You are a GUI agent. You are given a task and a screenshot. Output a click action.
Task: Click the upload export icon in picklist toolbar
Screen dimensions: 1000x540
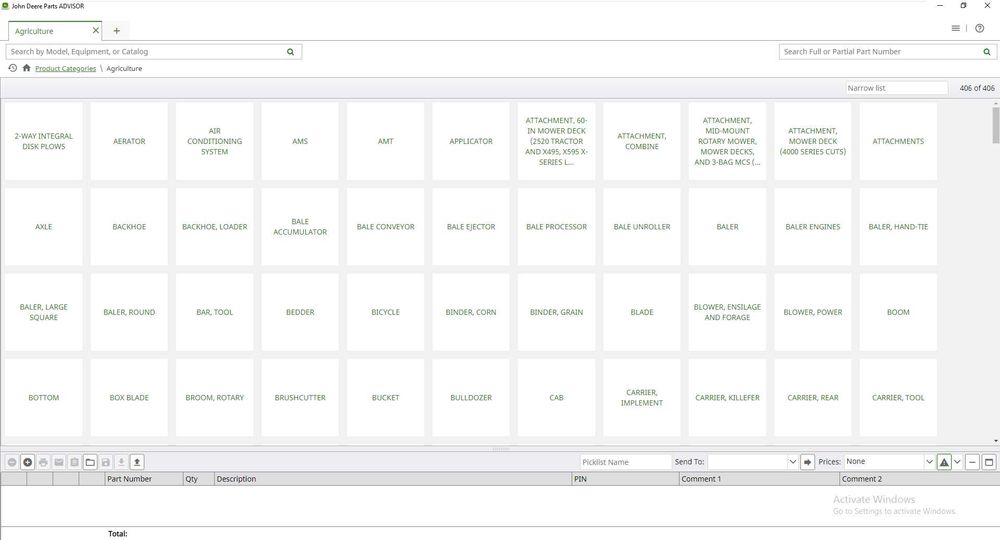pyautogui.click(x=136, y=462)
